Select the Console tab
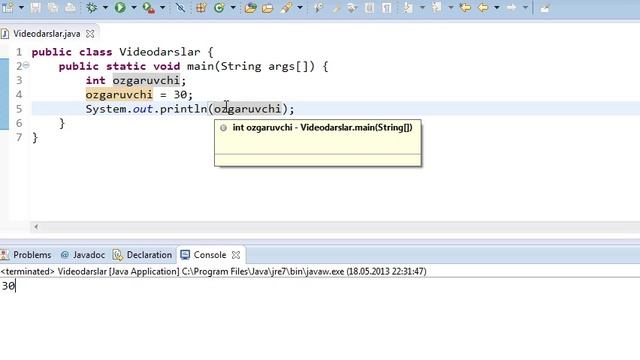Image resolution: width=640 pixels, height=360 pixels. click(209, 255)
